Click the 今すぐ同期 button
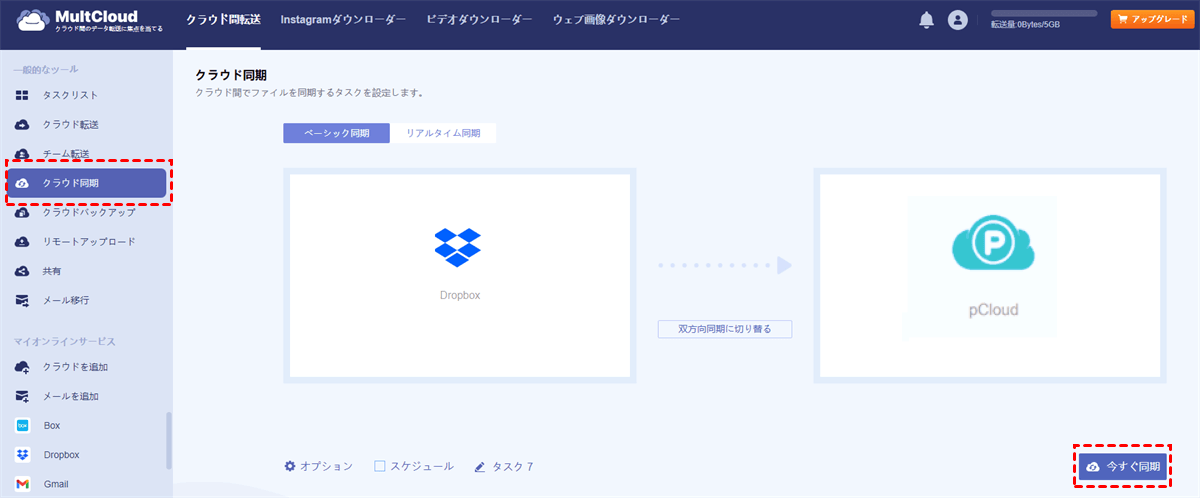The width and height of the screenshot is (1200, 498). 1123,467
